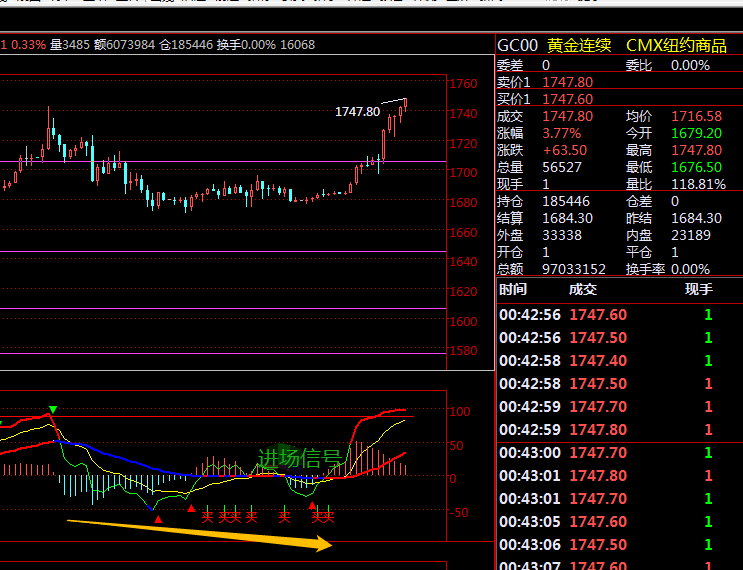Click the 买价1 bid price value
This screenshot has height=570, width=743.
[567, 99]
